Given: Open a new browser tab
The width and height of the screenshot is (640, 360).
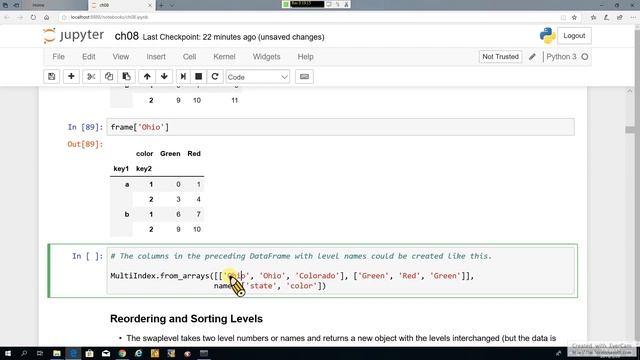Looking at the screenshot, I should (161, 5).
